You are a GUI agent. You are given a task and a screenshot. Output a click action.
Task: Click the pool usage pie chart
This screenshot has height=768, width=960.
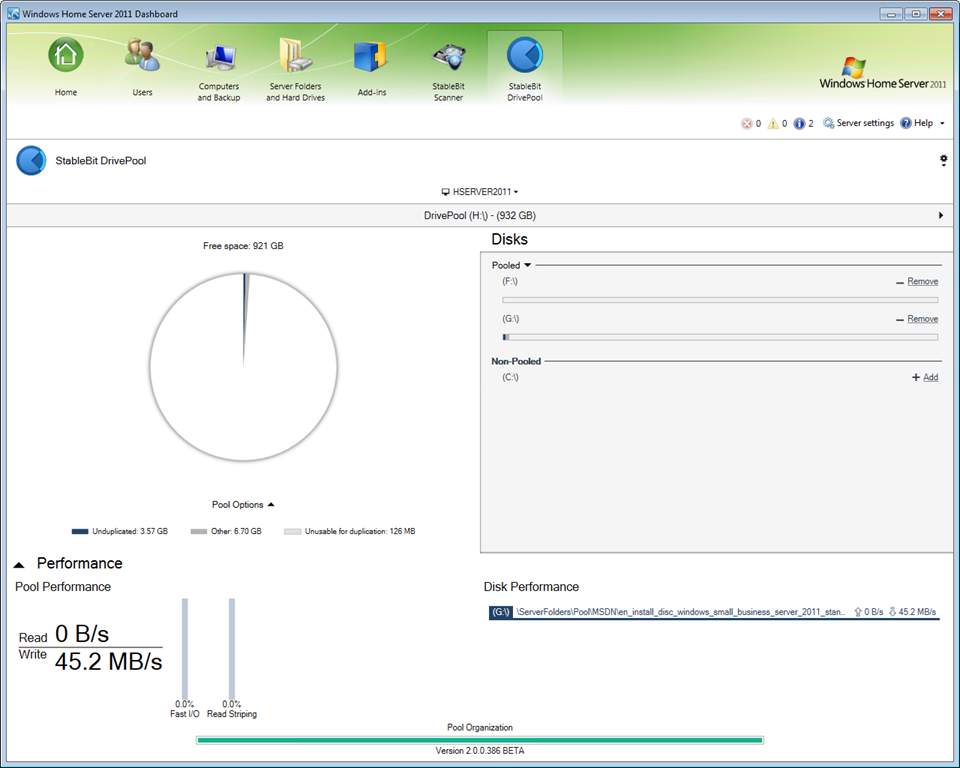[244, 367]
